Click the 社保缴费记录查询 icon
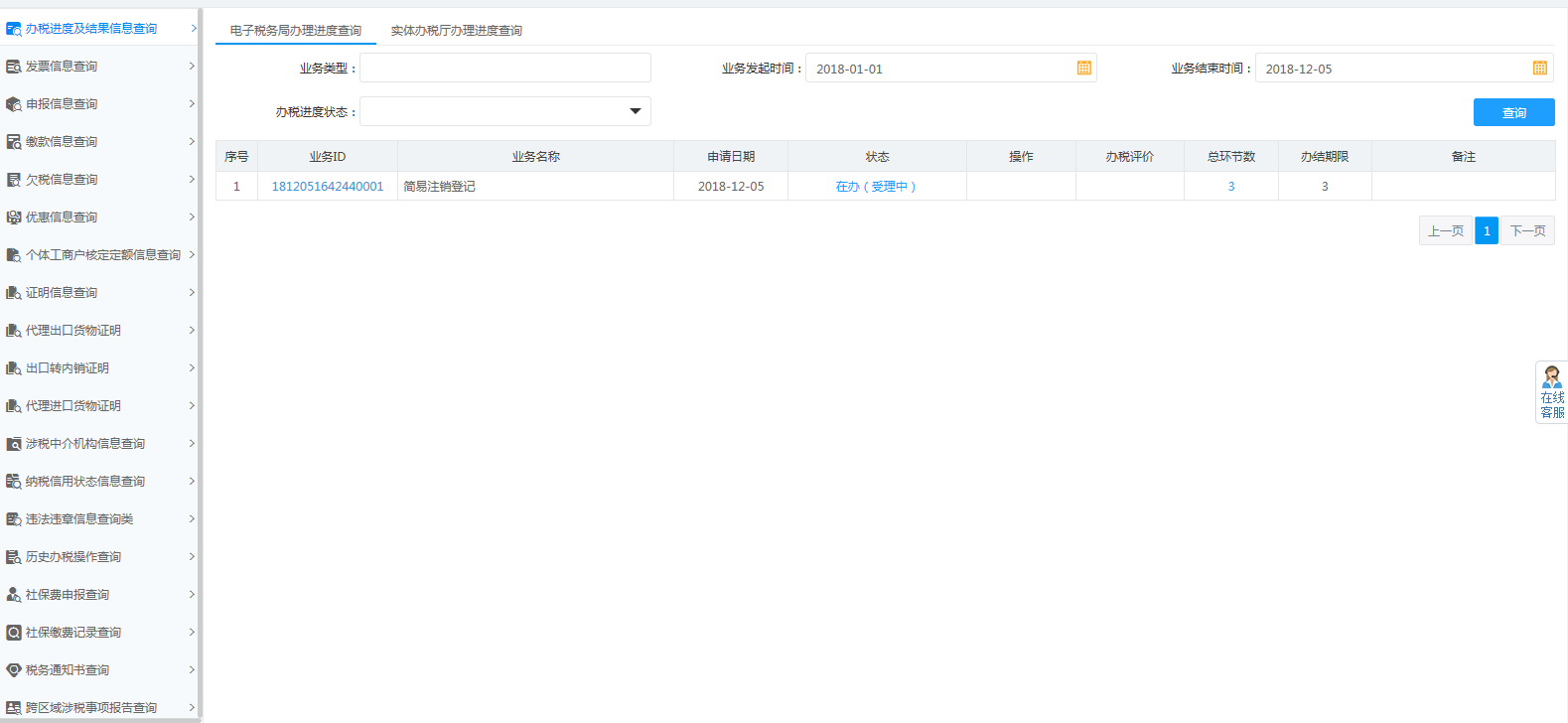The image size is (1568, 723). tap(14, 633)
